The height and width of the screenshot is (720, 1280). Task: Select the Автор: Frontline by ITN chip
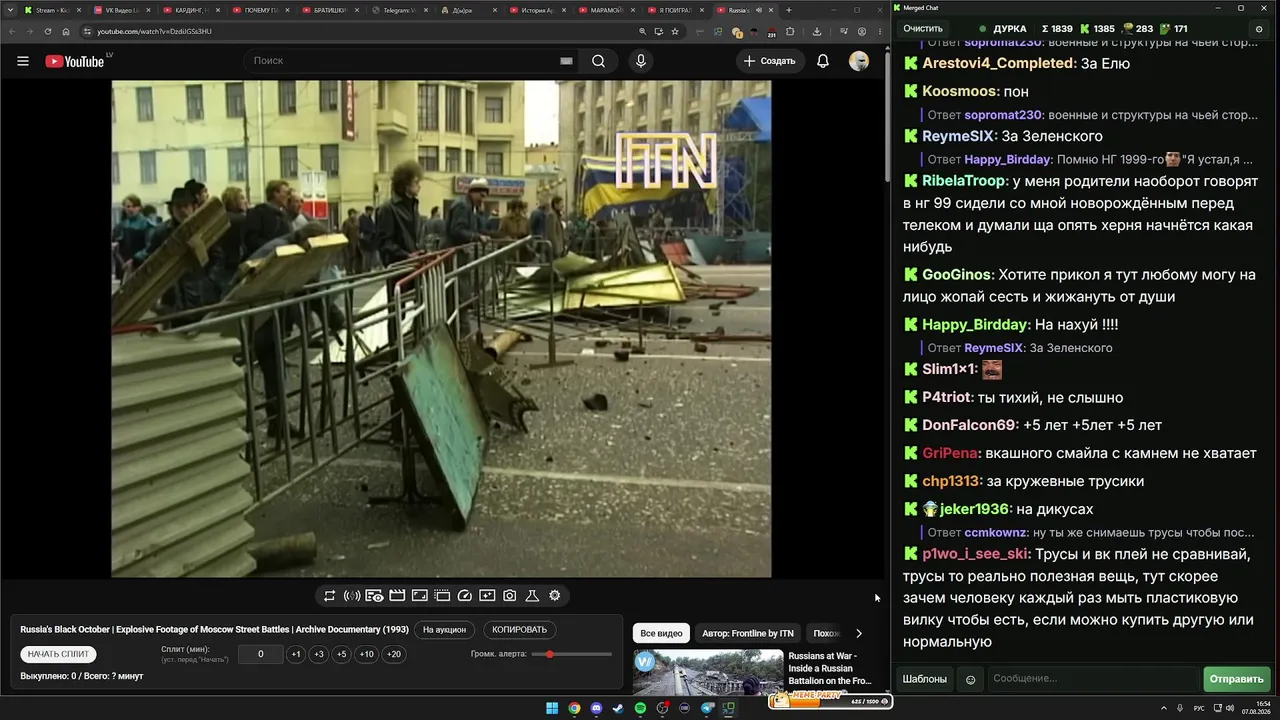coord(748,633)
